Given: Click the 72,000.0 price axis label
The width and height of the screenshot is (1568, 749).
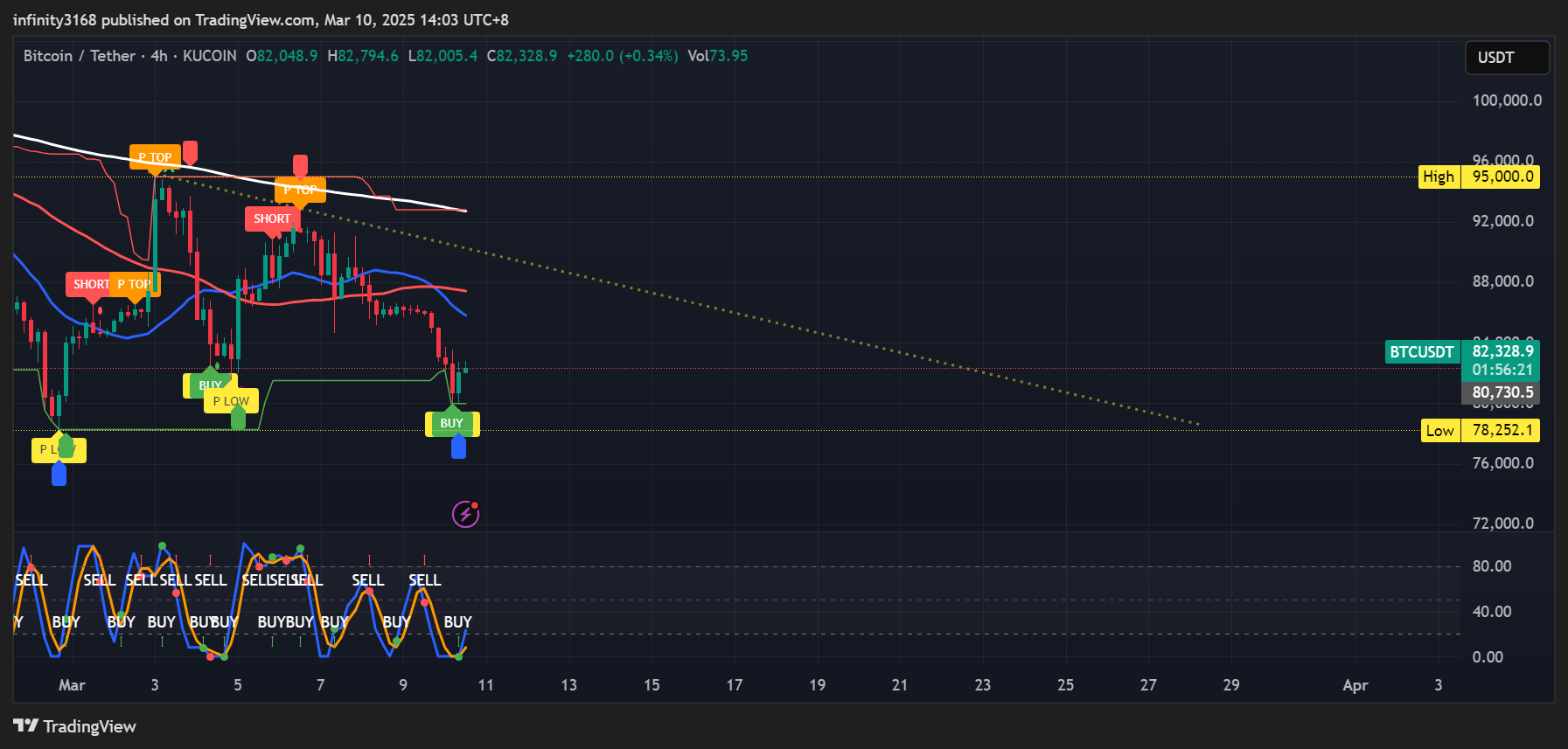Looking at the screenshot, I should tap(1503, 524).
